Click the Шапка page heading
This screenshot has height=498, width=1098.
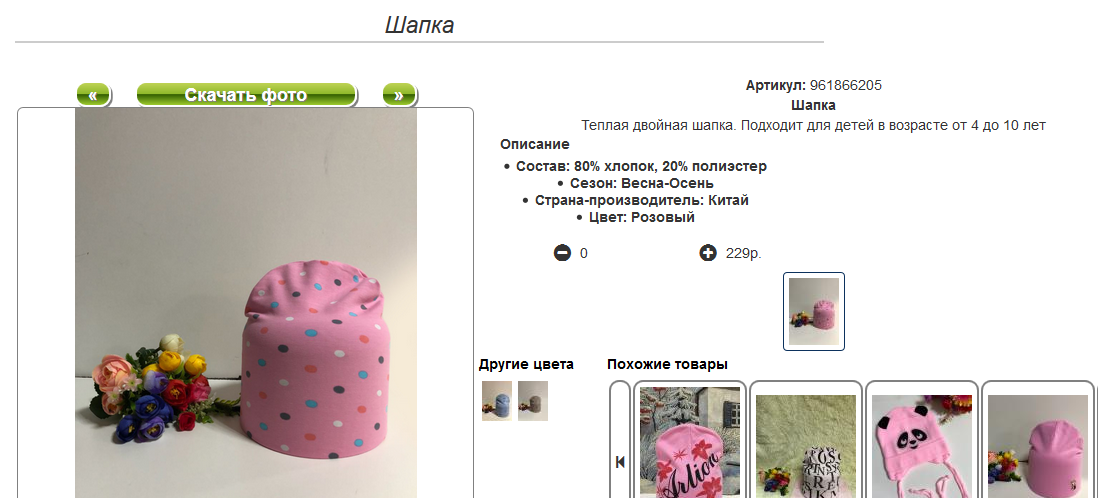coord(419,25)
